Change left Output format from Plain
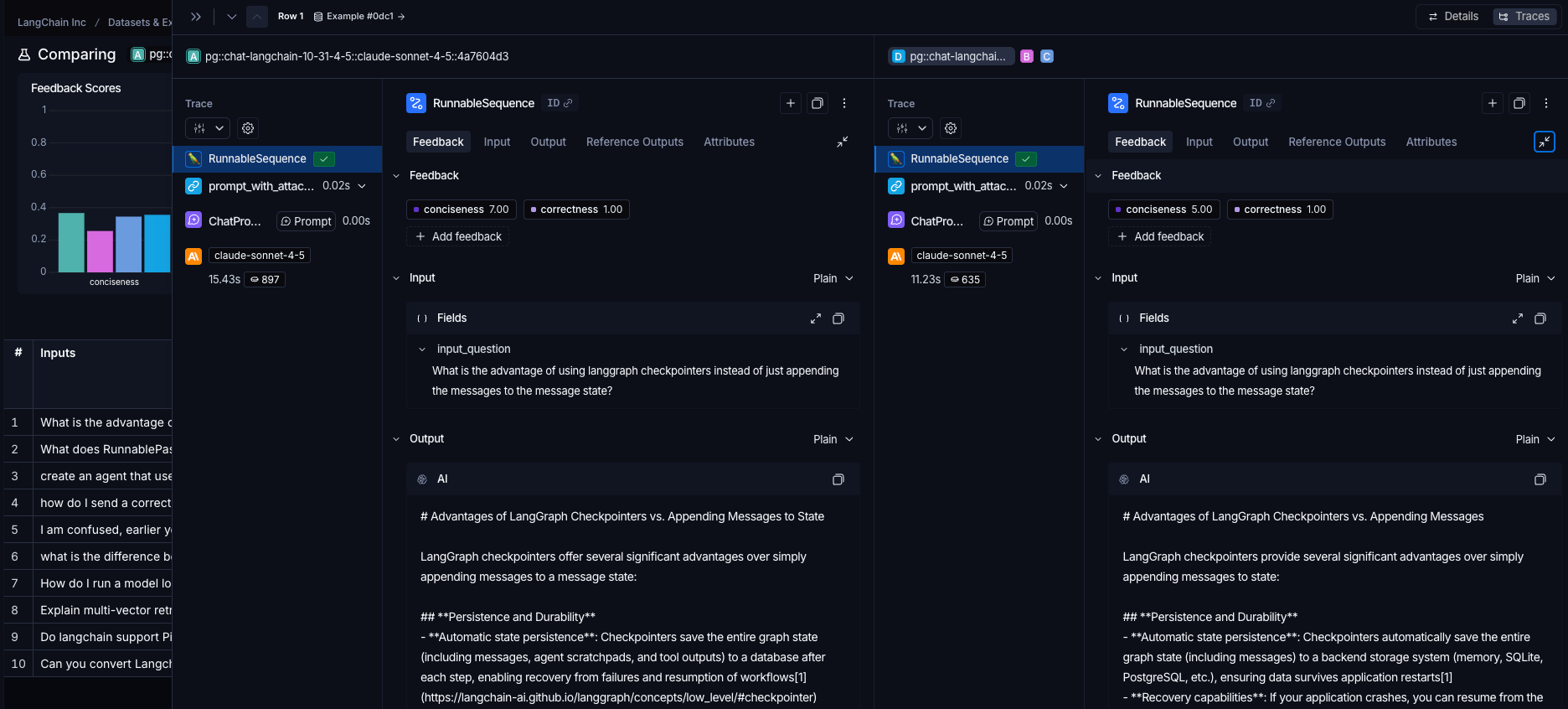Viewport: 1568px width, 709px height. pyautogui.click(x=833, y=439)
